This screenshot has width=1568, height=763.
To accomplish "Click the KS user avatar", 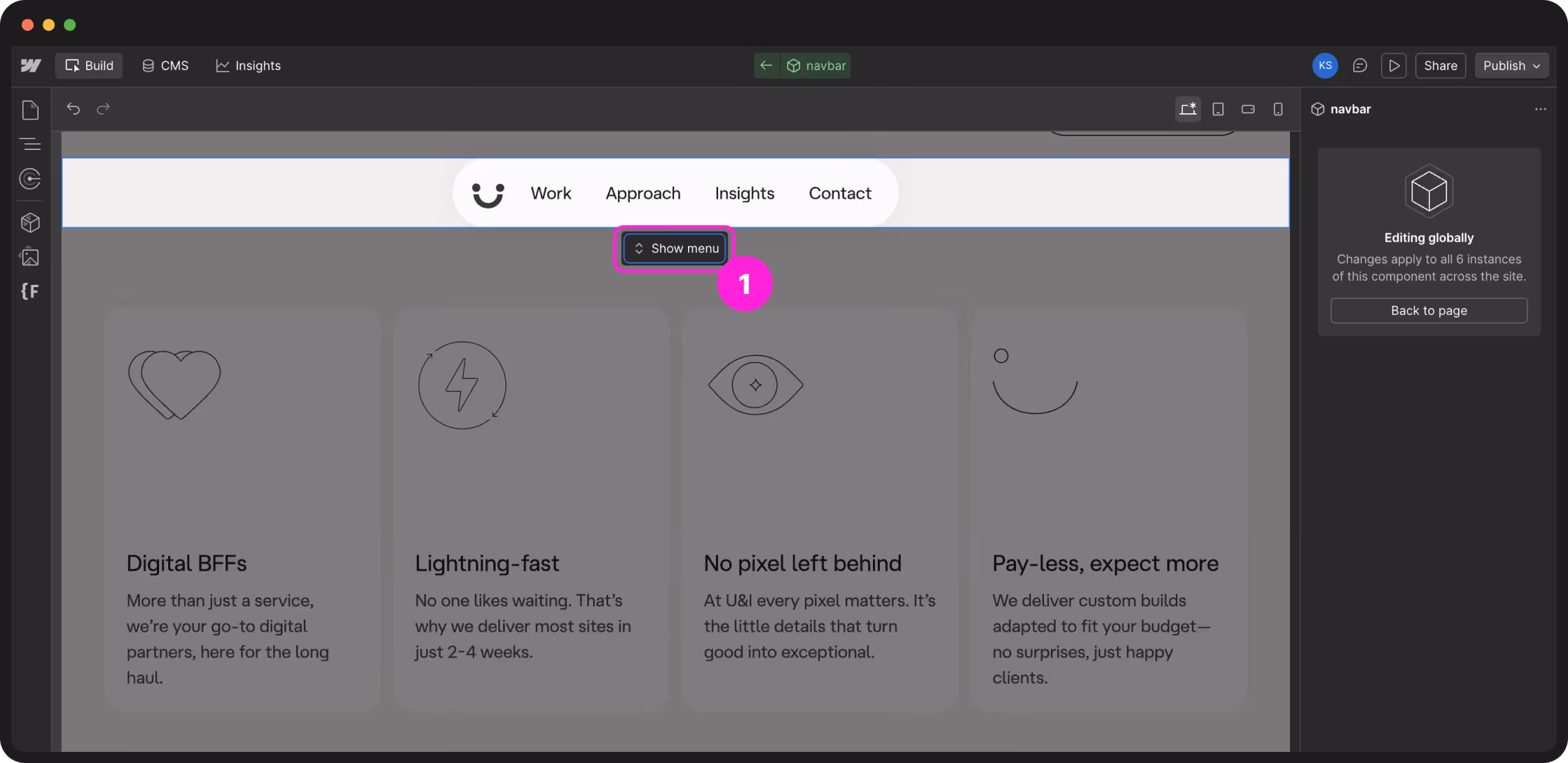I will (x=1324, y=65).
